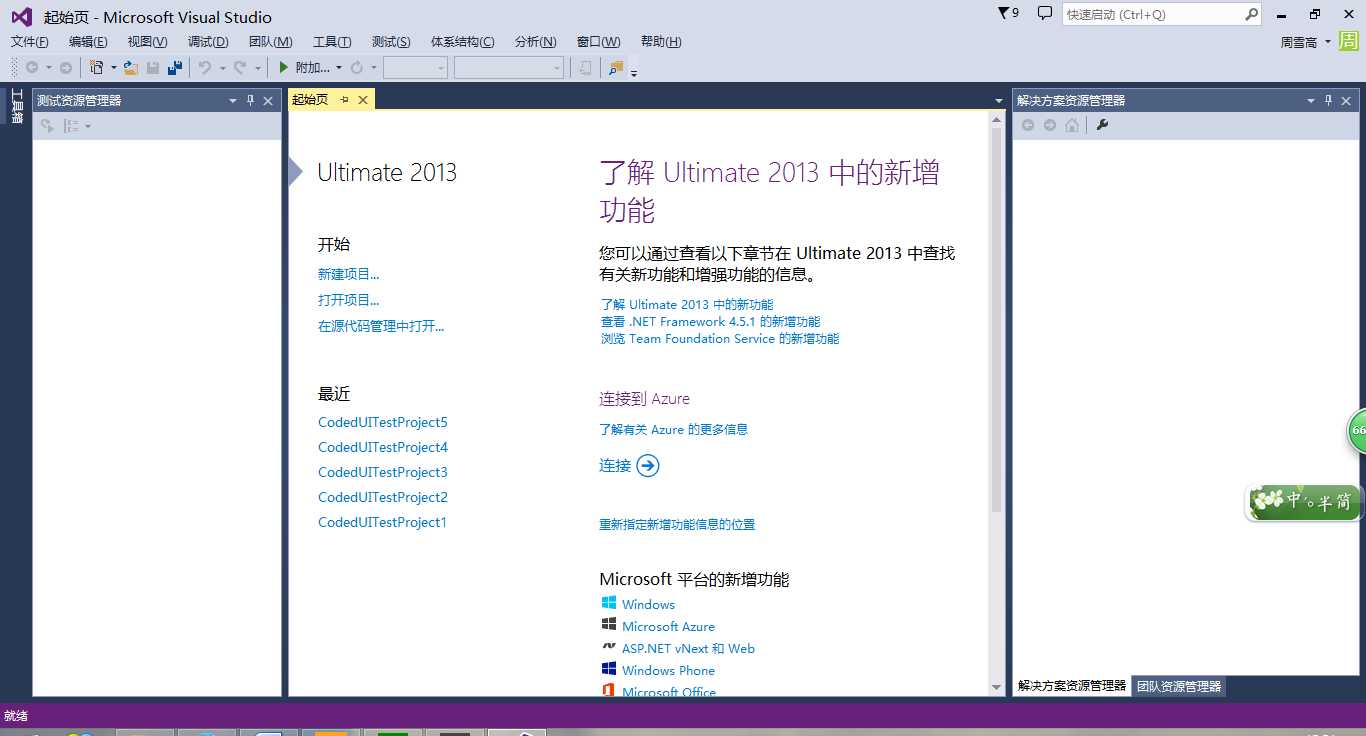Open recent project CodedUITestProject1
Screen dimensions: 1366x736
(383, 522)
